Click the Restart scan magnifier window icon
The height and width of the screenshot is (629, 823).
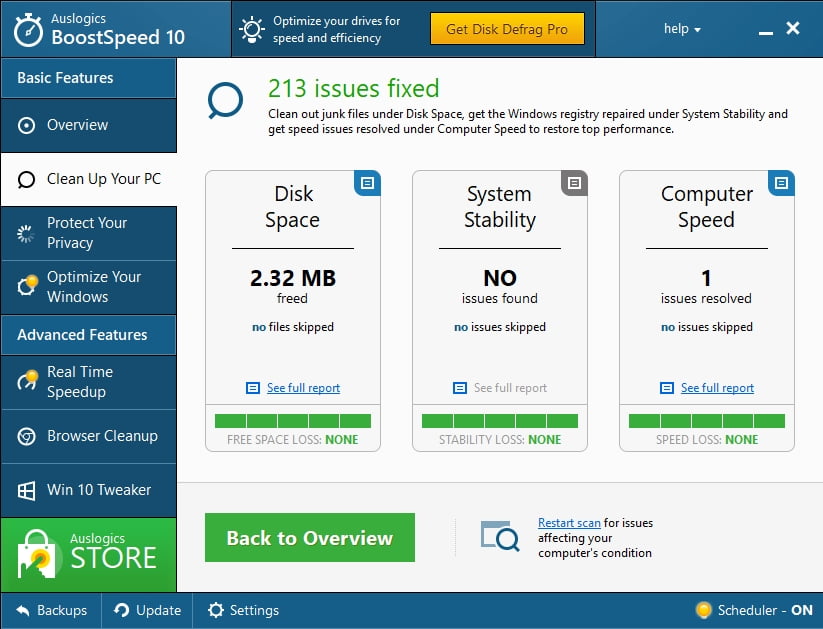[x=500, y=536]
